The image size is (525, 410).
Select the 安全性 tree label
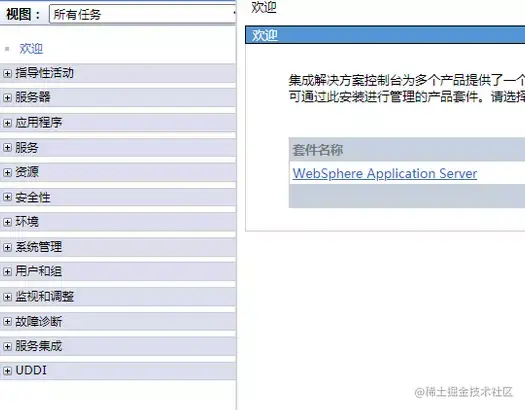click(x=33, y=197)
